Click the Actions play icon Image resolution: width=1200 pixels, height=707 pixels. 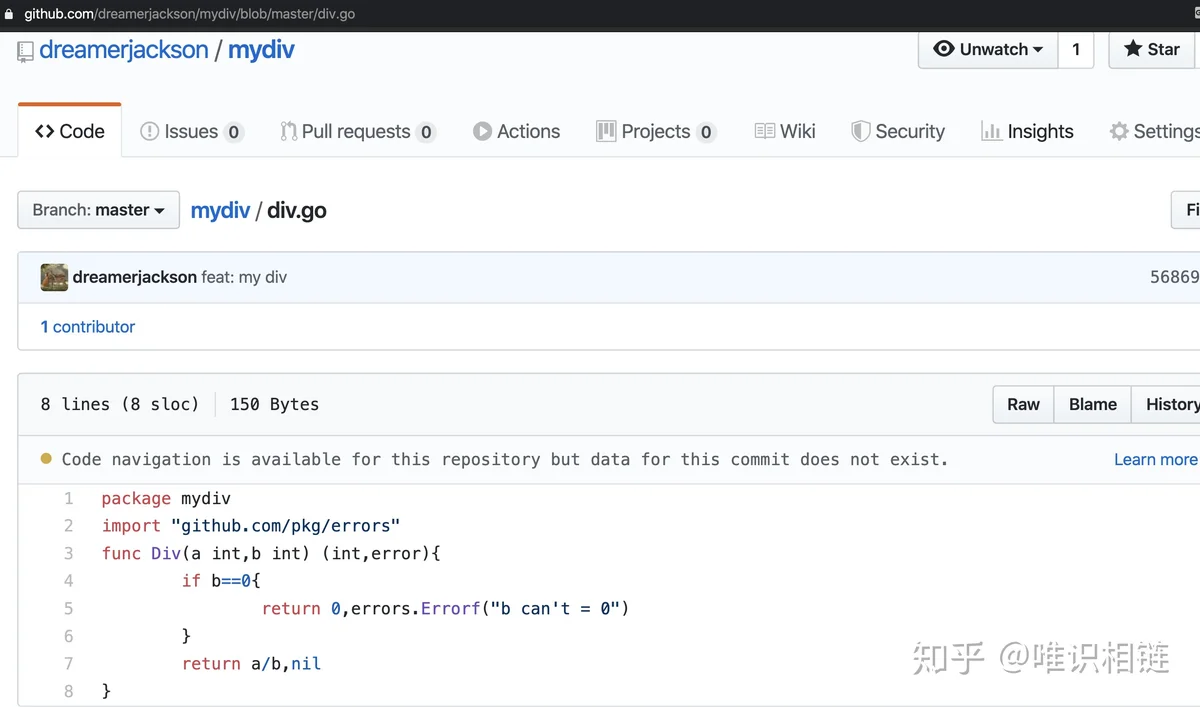482,131
